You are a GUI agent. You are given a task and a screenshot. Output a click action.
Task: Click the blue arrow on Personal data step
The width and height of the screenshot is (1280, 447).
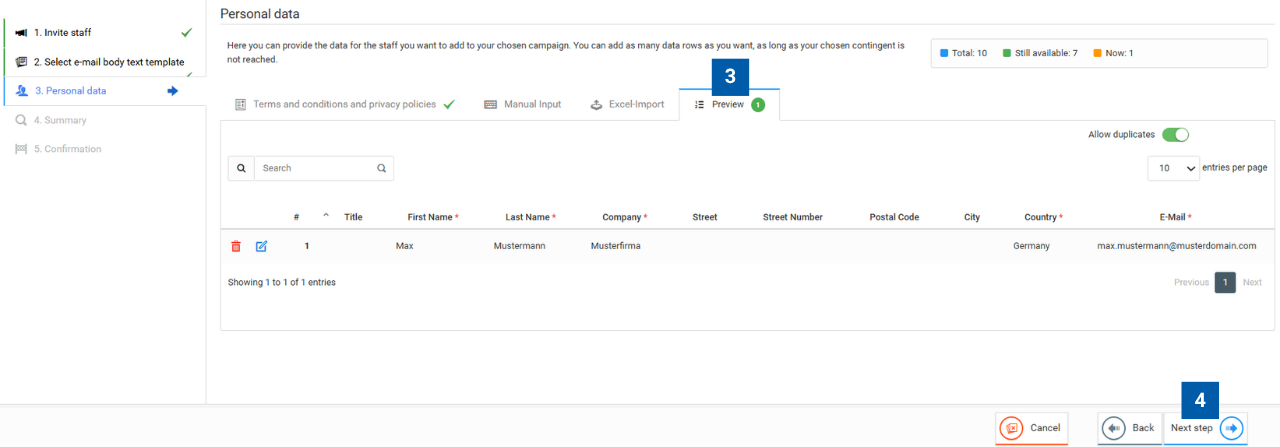coord(173,91)
